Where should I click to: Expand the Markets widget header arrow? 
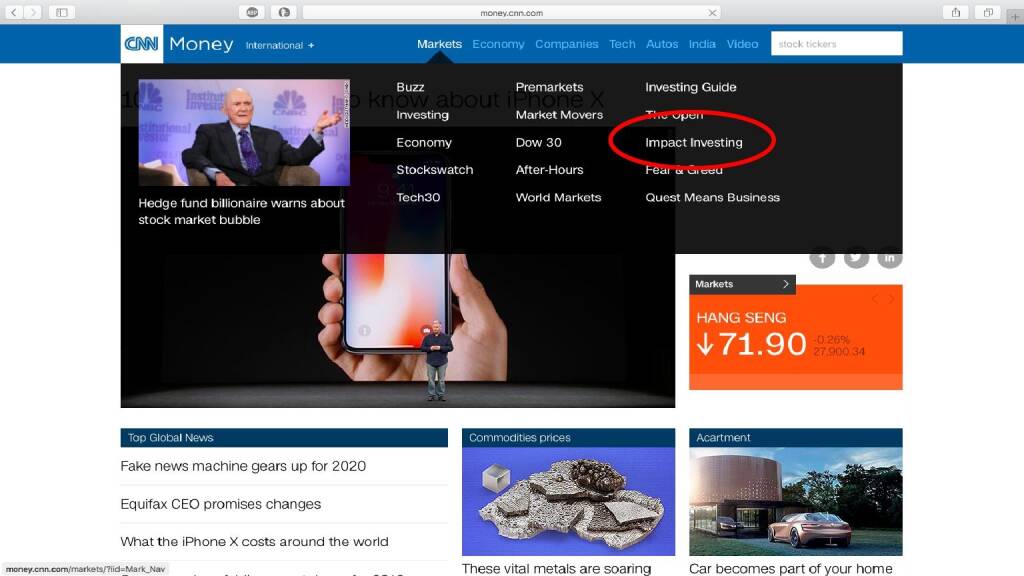(786, 284)
